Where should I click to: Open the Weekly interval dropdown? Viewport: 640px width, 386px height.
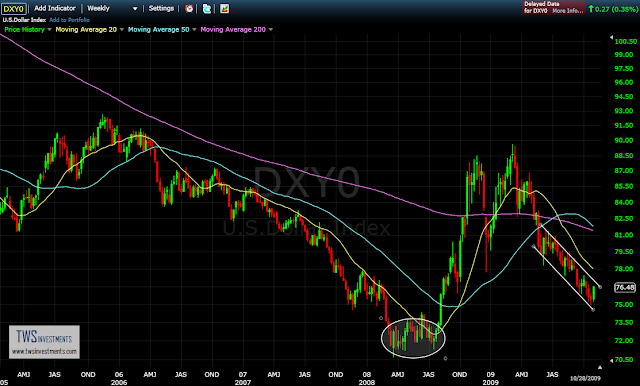tap(112, 8)
